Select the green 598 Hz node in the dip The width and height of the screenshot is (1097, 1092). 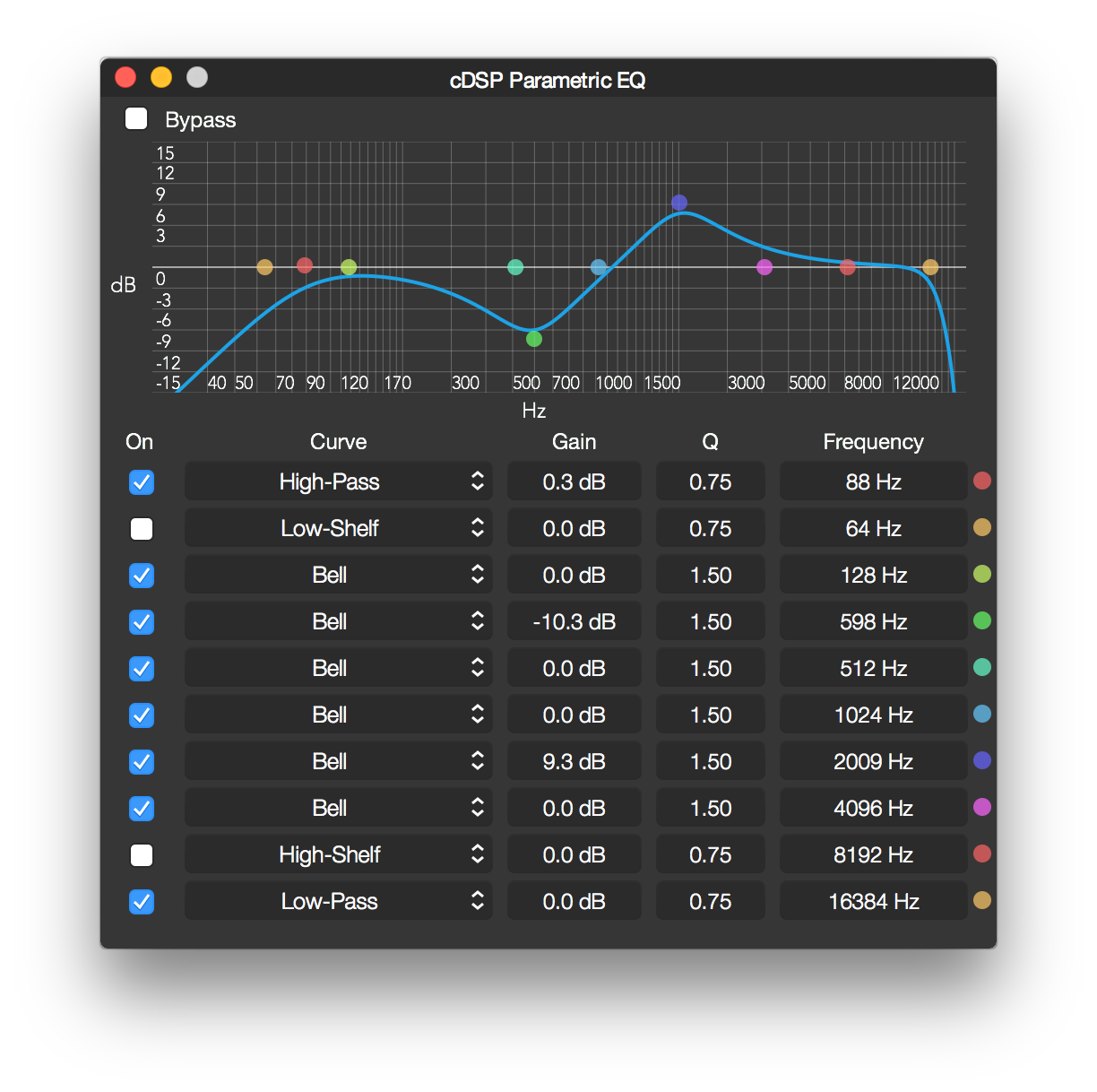534,339
